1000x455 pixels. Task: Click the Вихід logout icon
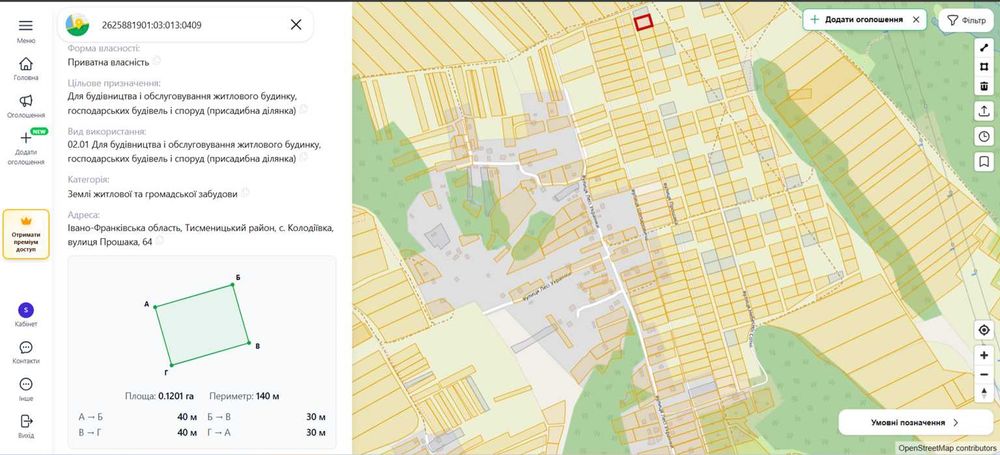click(26, 422)
